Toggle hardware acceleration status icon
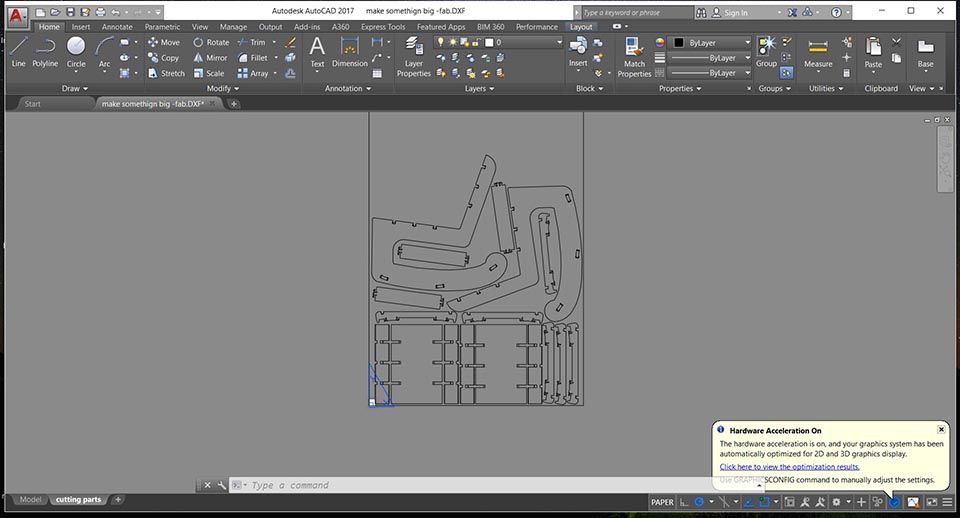Image resolution: width=960 pixels, height=518 pixels. tap(894, 502)
